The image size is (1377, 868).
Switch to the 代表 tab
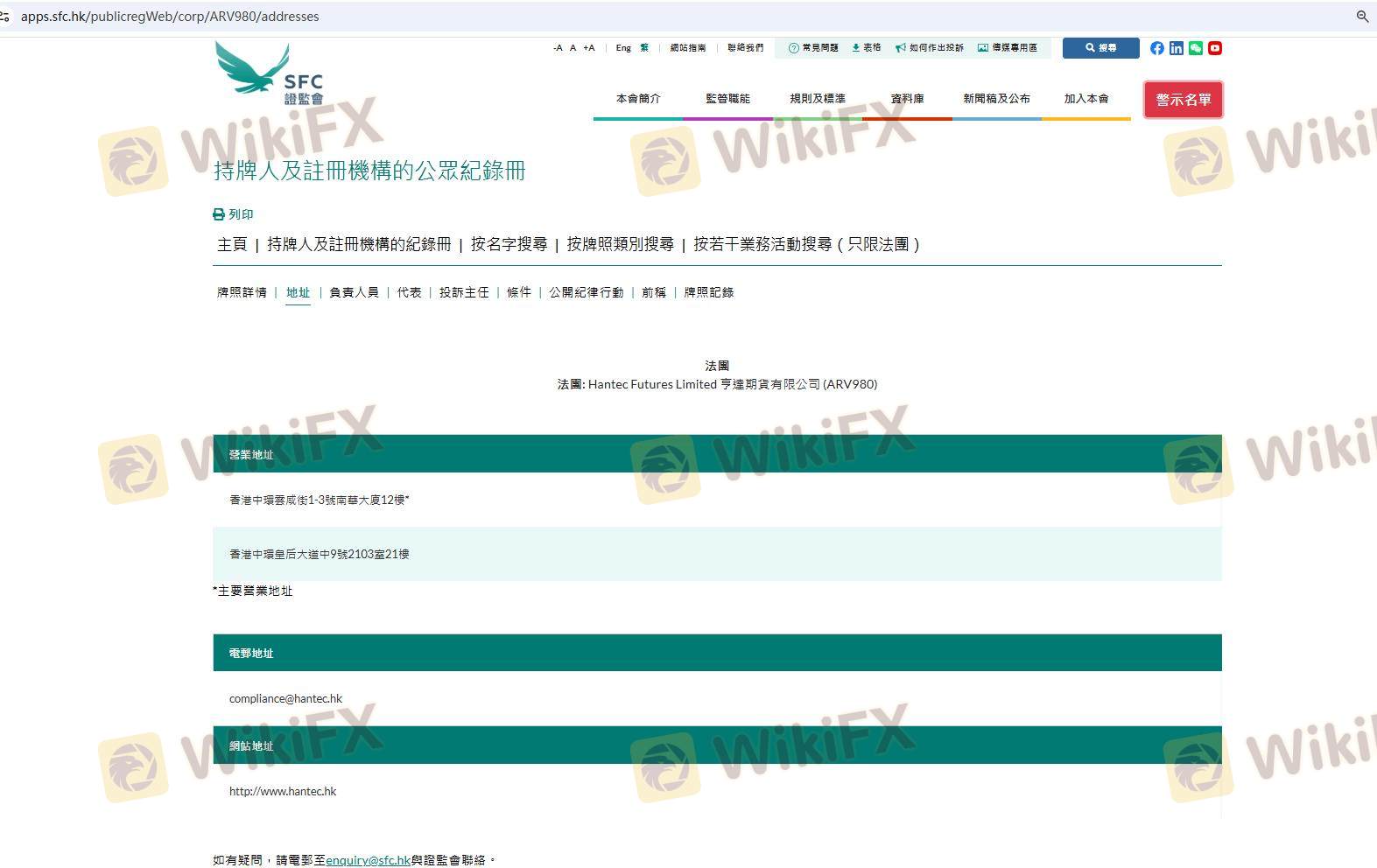(410, 292)
